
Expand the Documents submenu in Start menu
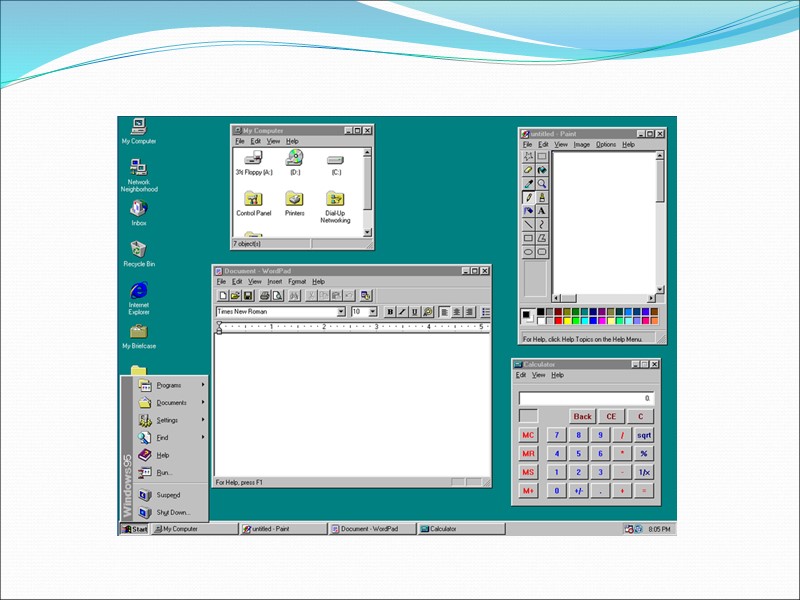point(170,403)
